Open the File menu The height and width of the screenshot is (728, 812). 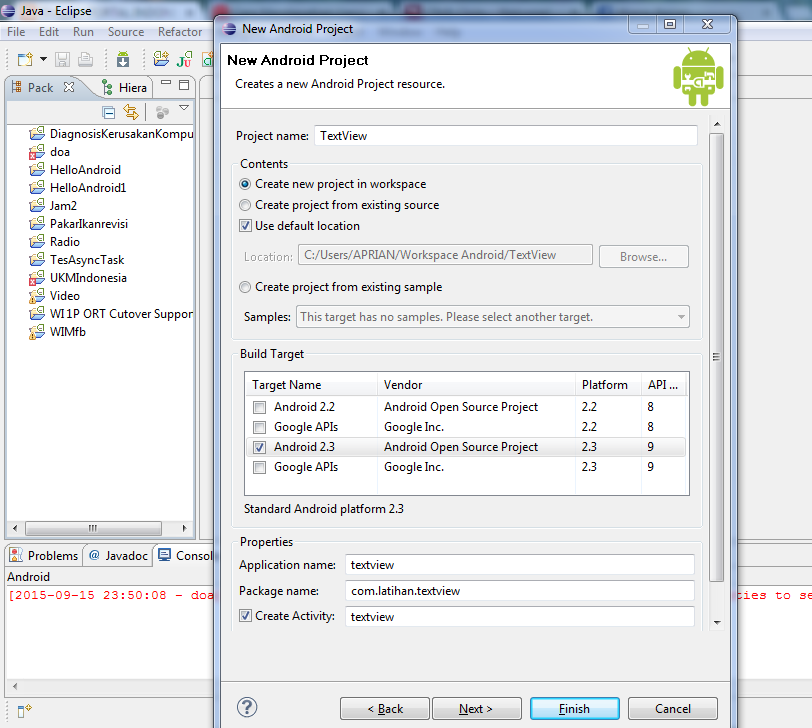pyautogui.click(x=16, y=32)
